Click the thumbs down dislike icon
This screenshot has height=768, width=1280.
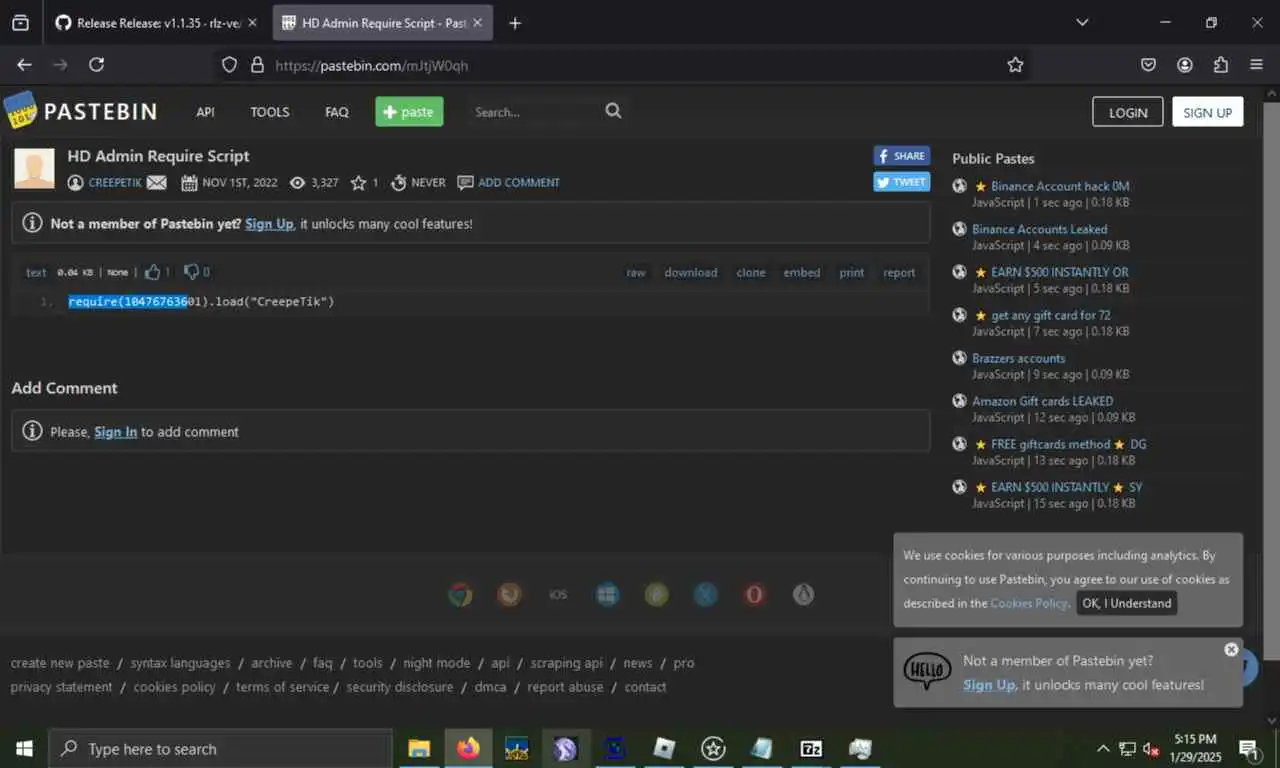click(x=191, y=272)
